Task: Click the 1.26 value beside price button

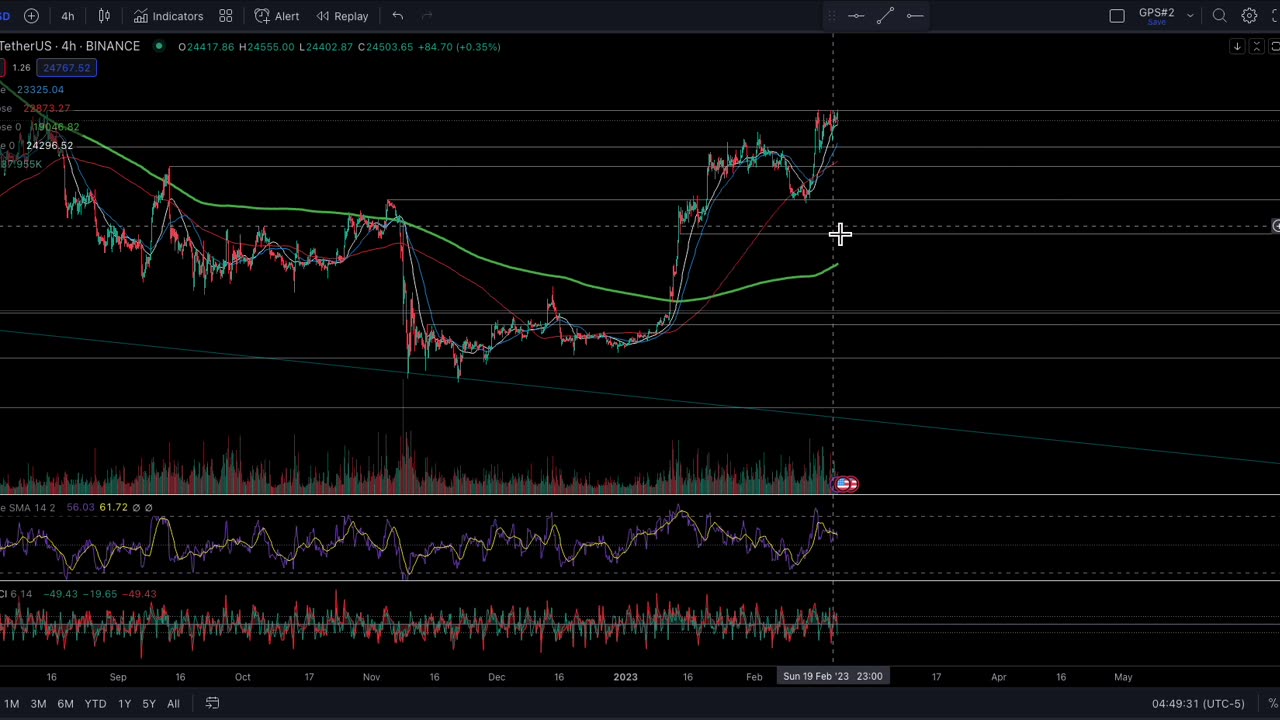Action: pos(21,67)
